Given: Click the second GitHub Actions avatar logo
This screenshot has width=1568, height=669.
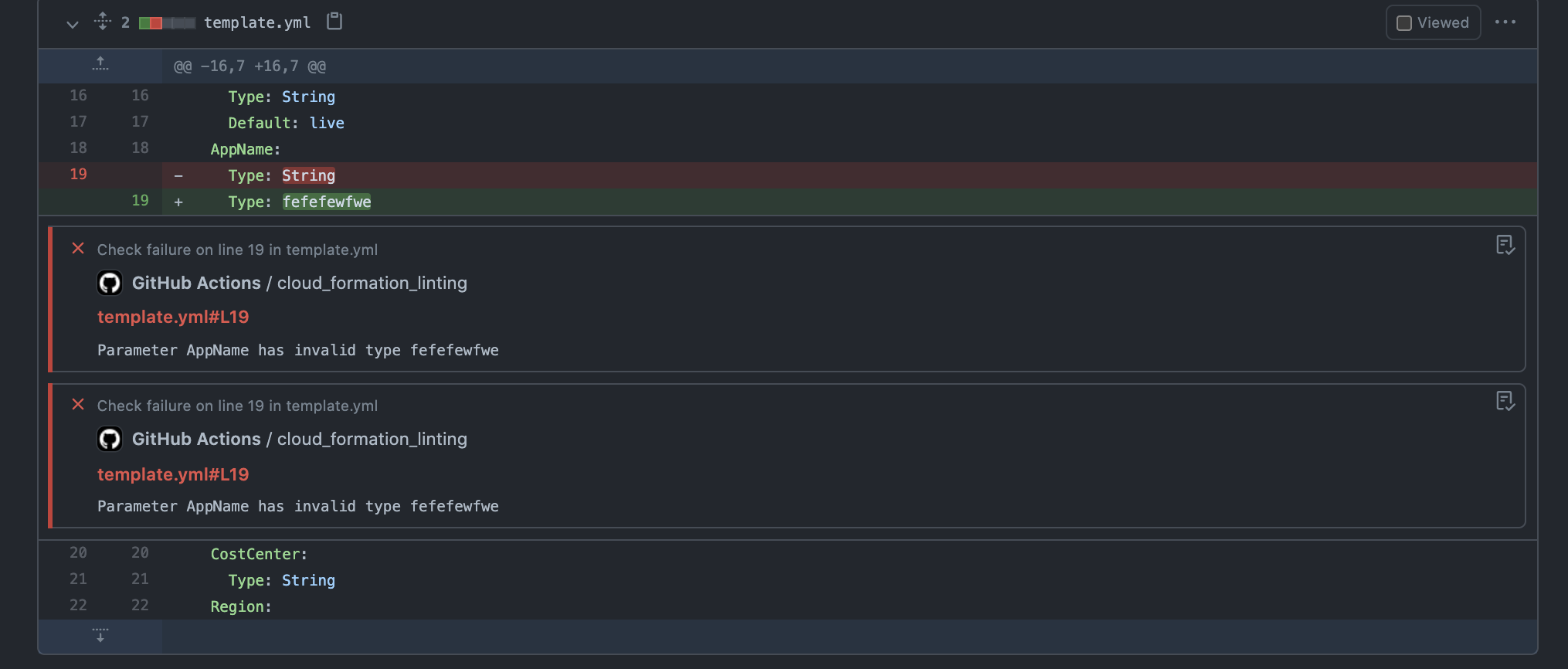Looking at the screenshot, I should pos(110,439).
